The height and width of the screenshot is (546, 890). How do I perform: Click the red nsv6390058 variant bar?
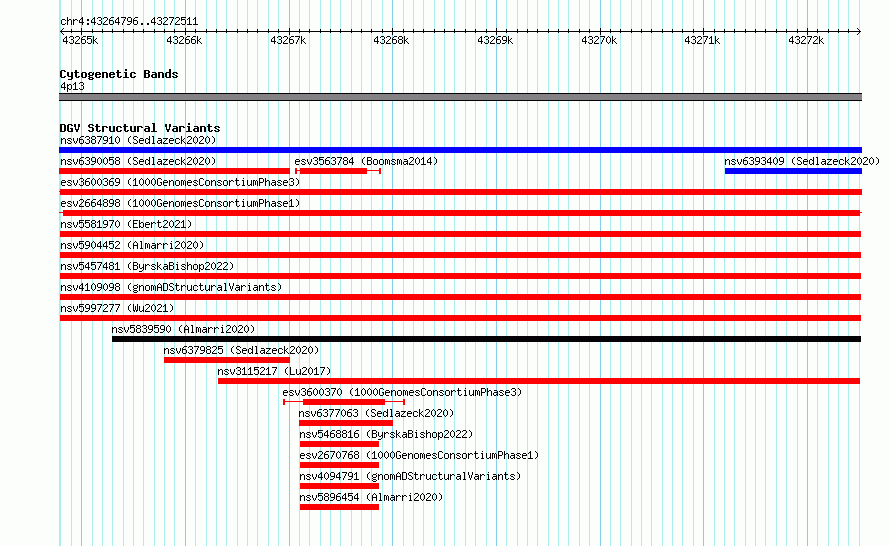(174, 171)
